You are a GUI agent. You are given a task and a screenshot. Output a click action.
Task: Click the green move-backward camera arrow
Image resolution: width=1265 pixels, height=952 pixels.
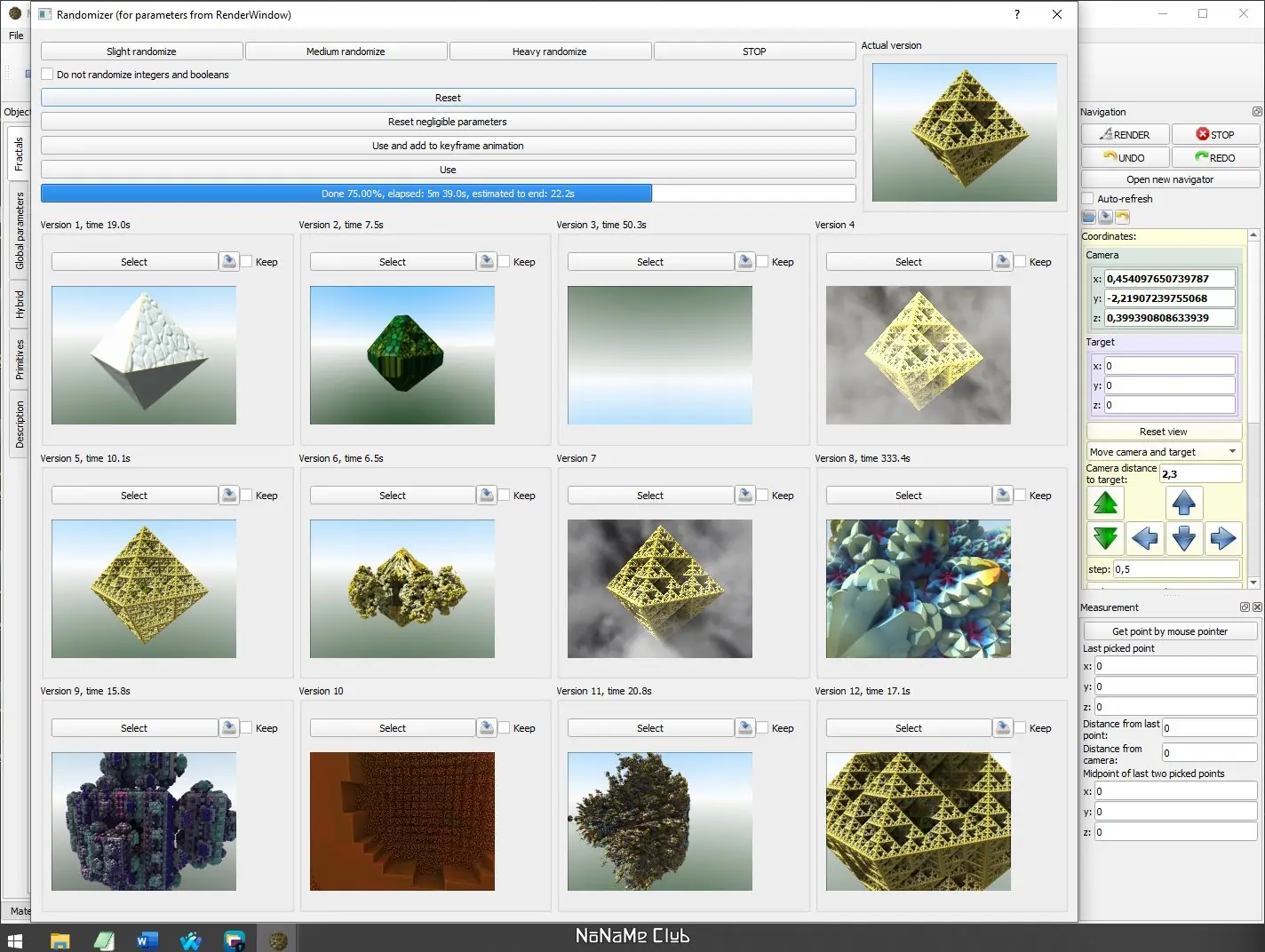pos(1105,537)
